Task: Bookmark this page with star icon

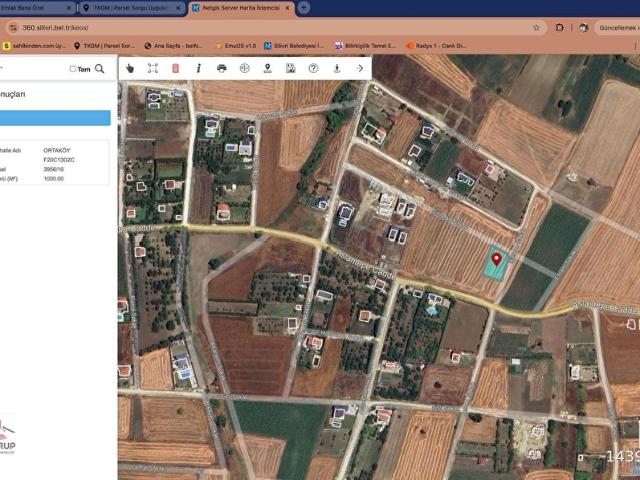Action: (x=536, y=27)
